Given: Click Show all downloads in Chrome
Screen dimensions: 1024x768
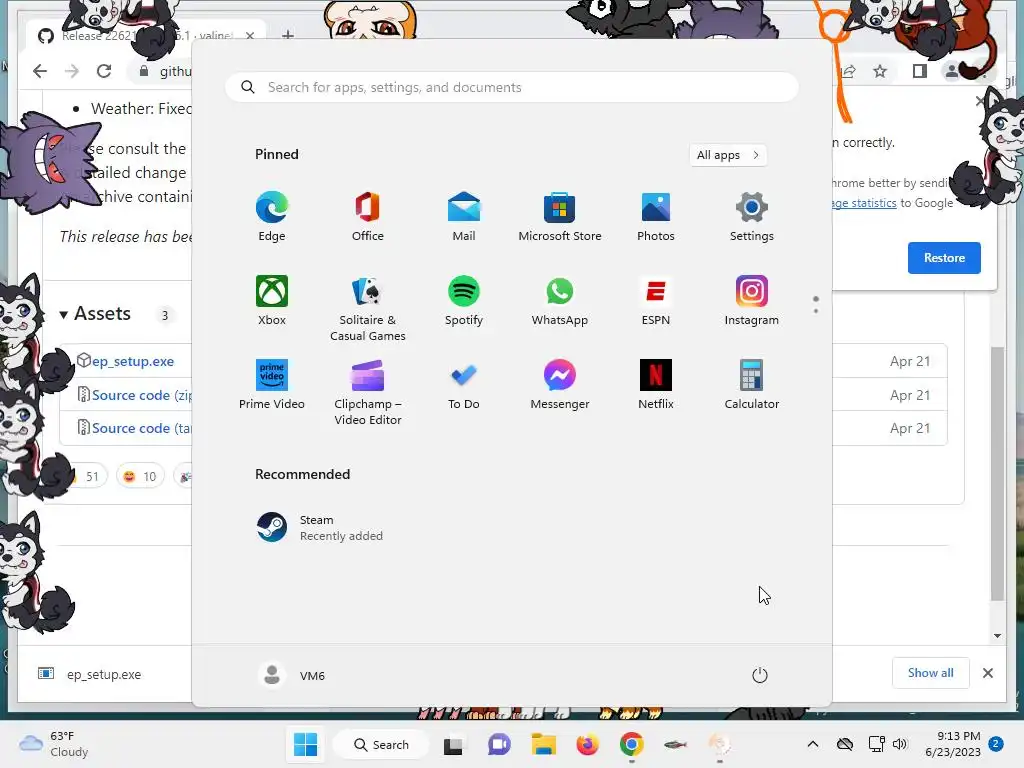Looking at the screenshot, I should point(931,673).
